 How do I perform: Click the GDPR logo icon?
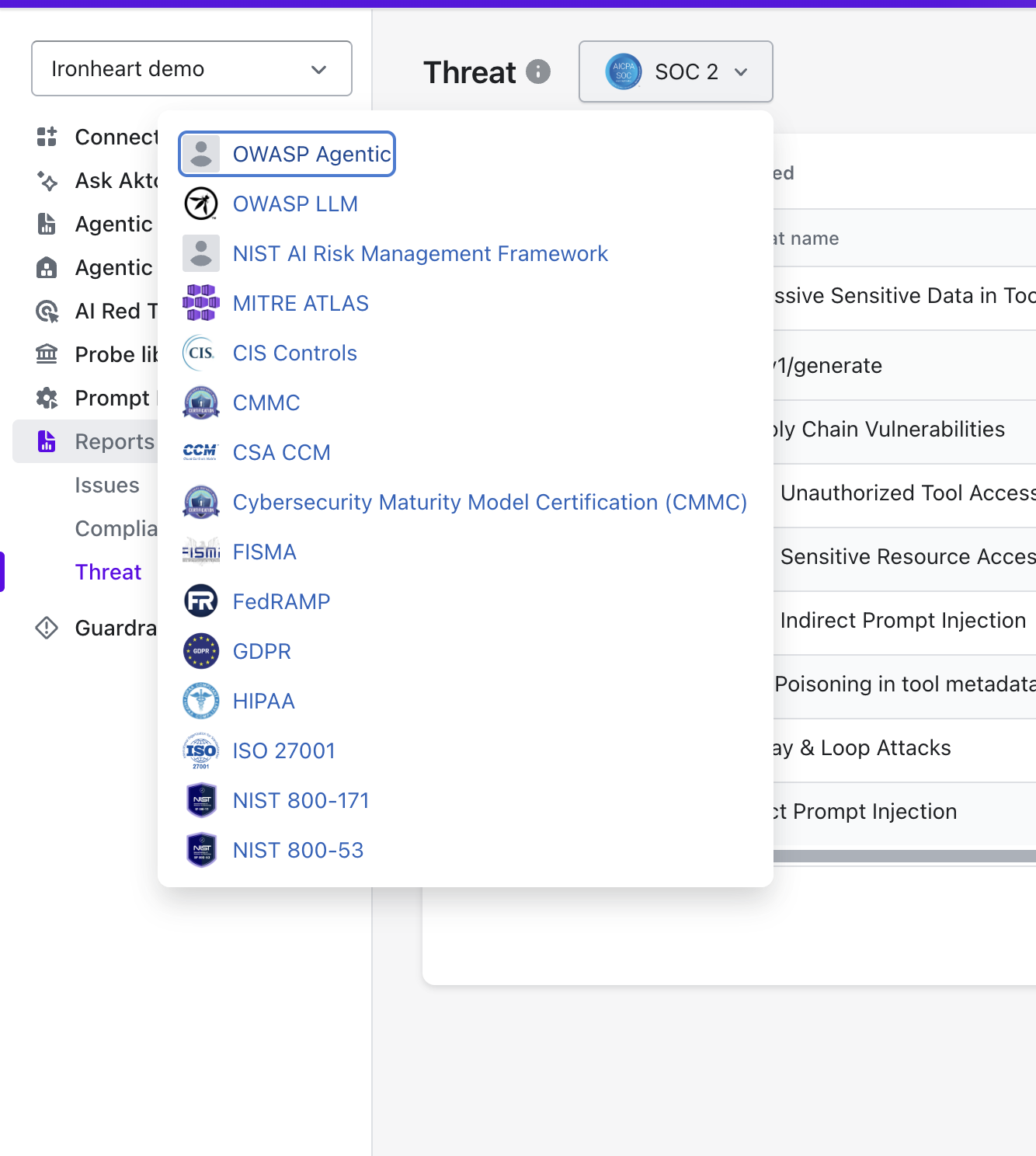pyautogui.click(x=201, y=651)
